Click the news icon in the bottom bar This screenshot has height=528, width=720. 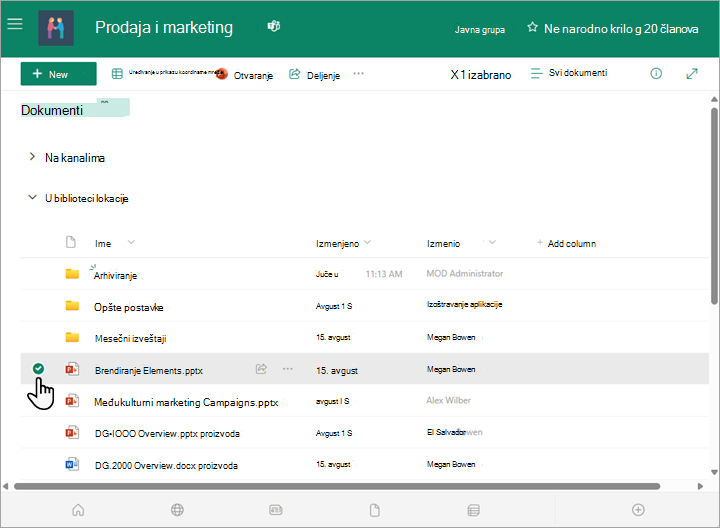(276, 510)
